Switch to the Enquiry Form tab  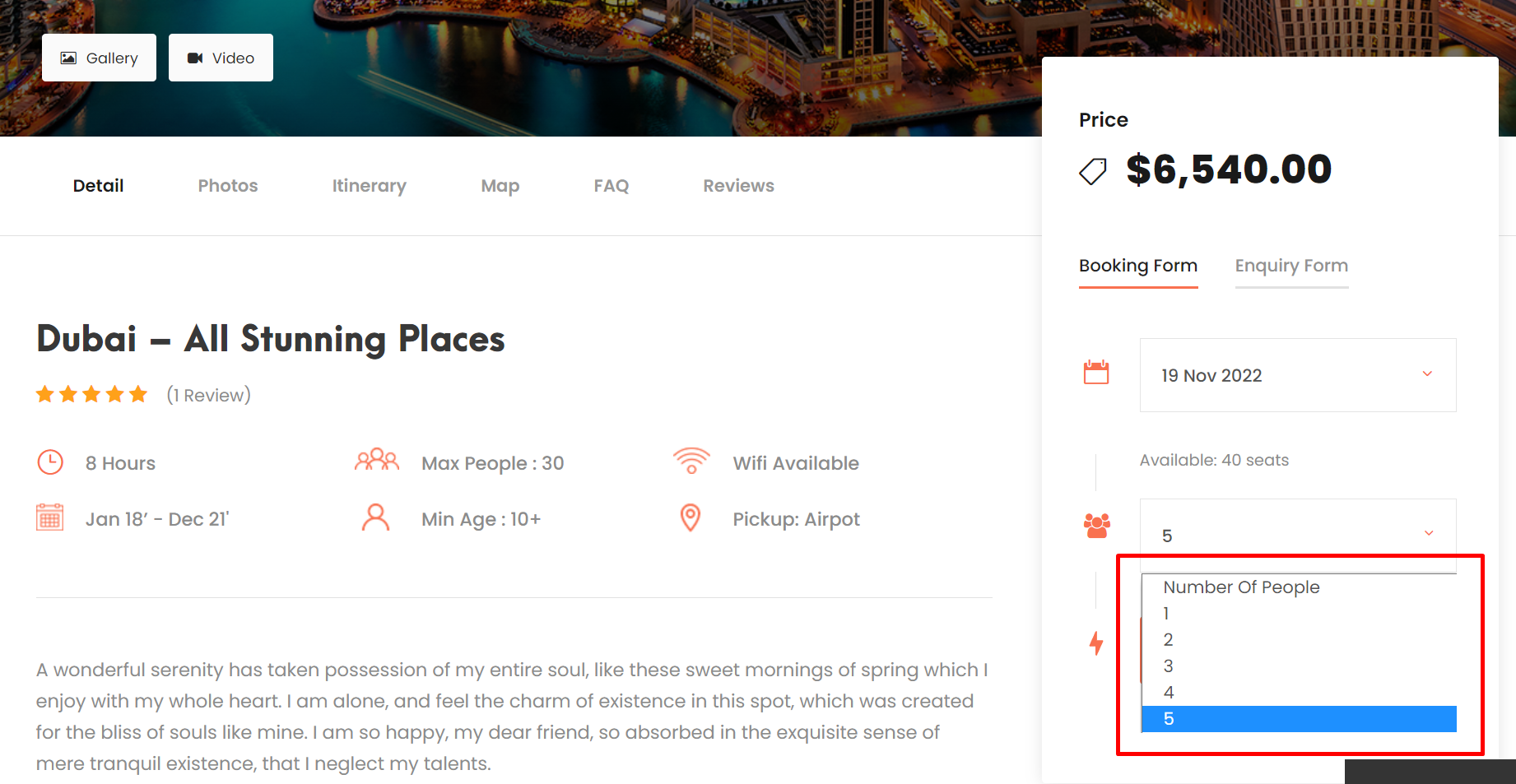(1291, 266)
